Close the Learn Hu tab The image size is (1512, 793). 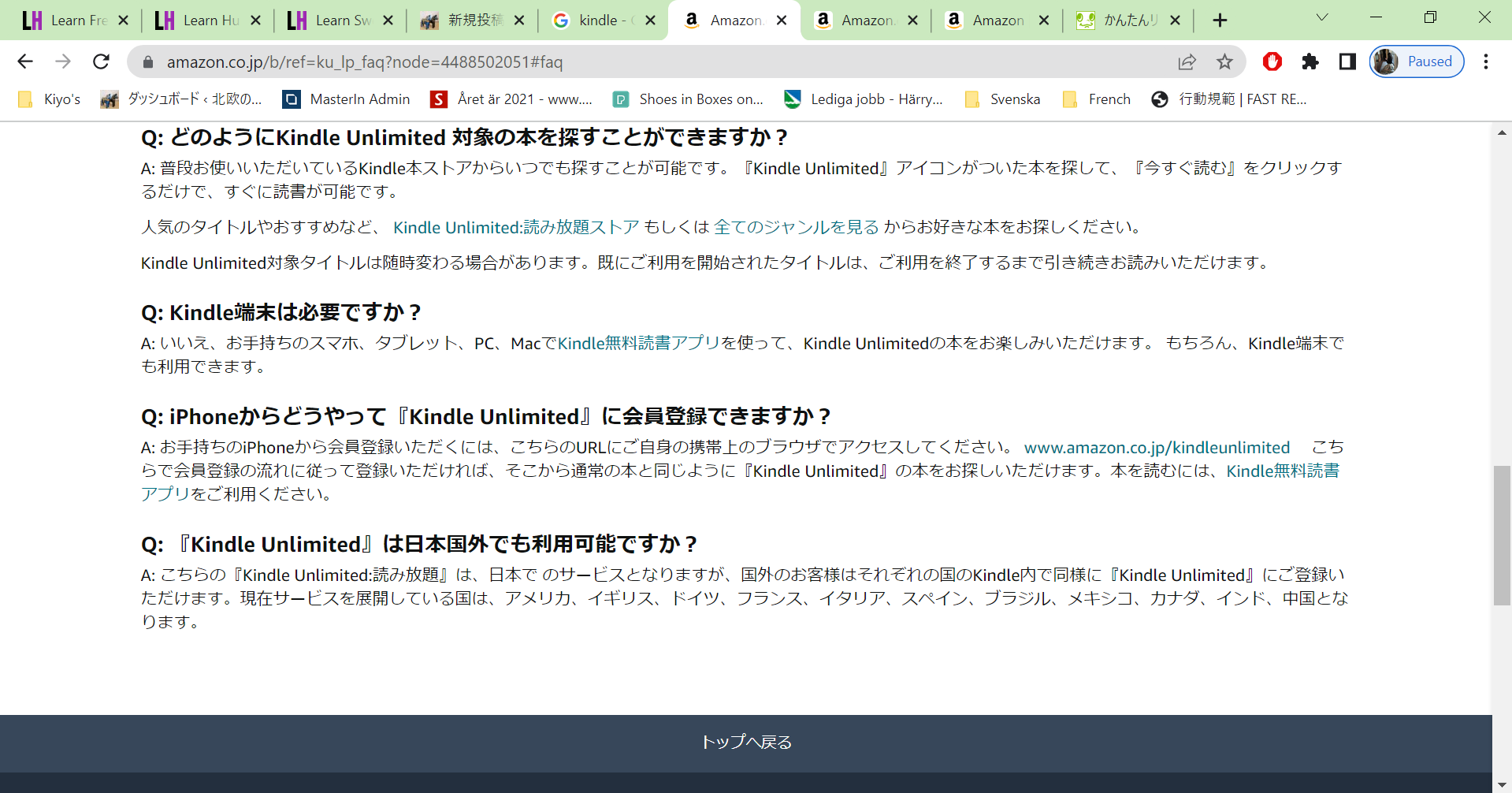(255, 20)
